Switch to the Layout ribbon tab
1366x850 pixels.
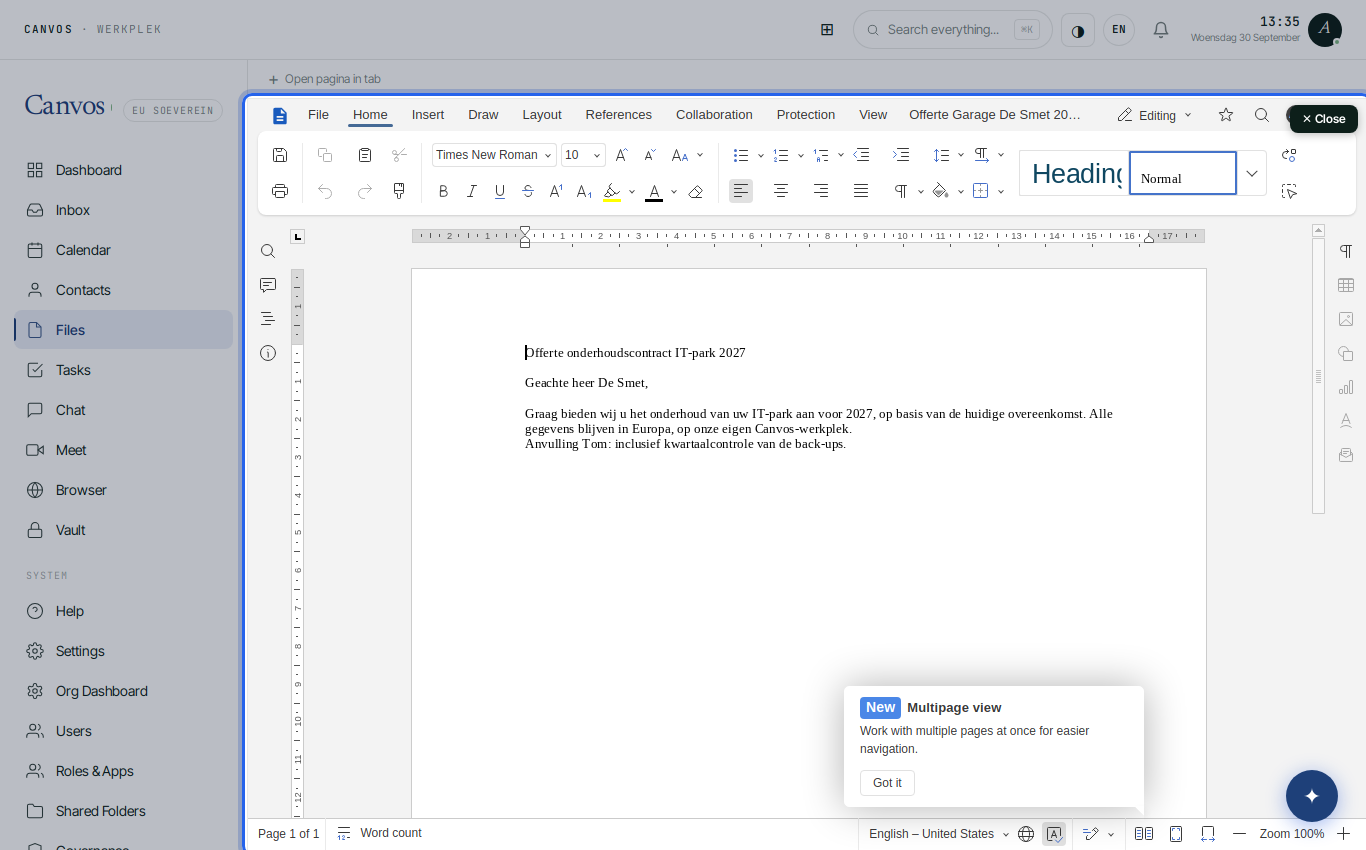point(542,115)
